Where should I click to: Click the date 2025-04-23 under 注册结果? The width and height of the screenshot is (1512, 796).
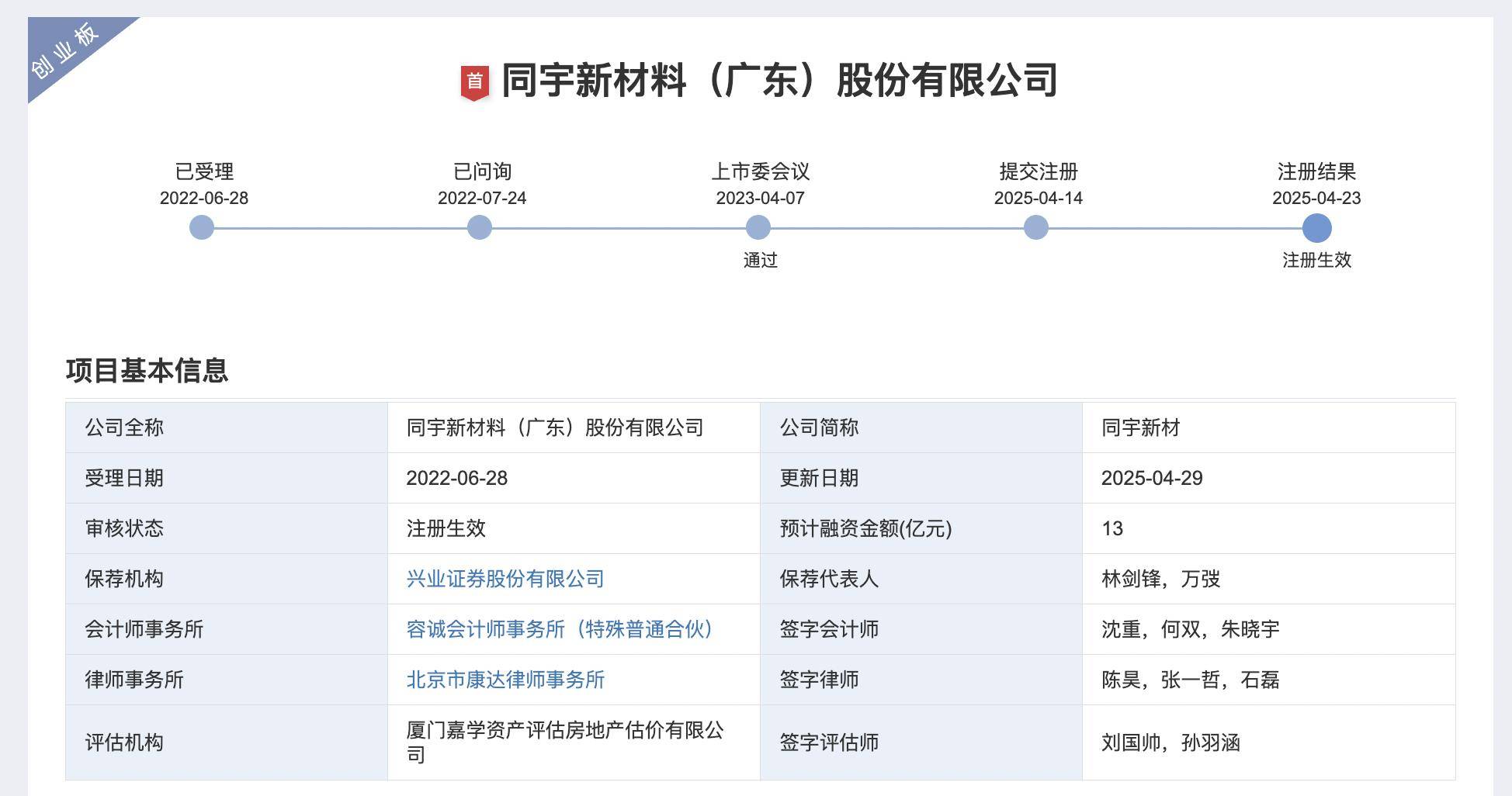click(x=1316, y=199)
